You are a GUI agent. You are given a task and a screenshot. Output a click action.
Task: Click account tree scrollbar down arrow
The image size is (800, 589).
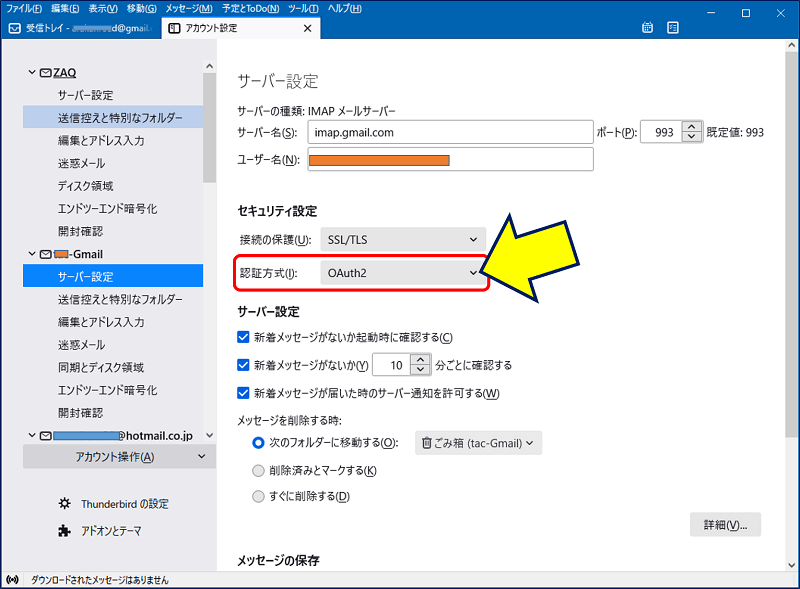[x=209, y=435]
